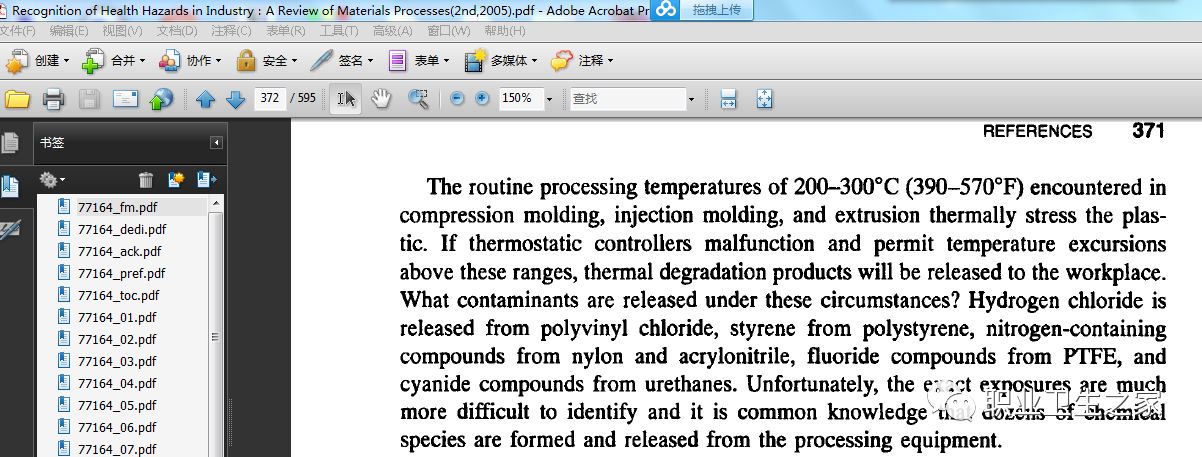Open the Signatures panel icon in sidebar

point(10,230)
